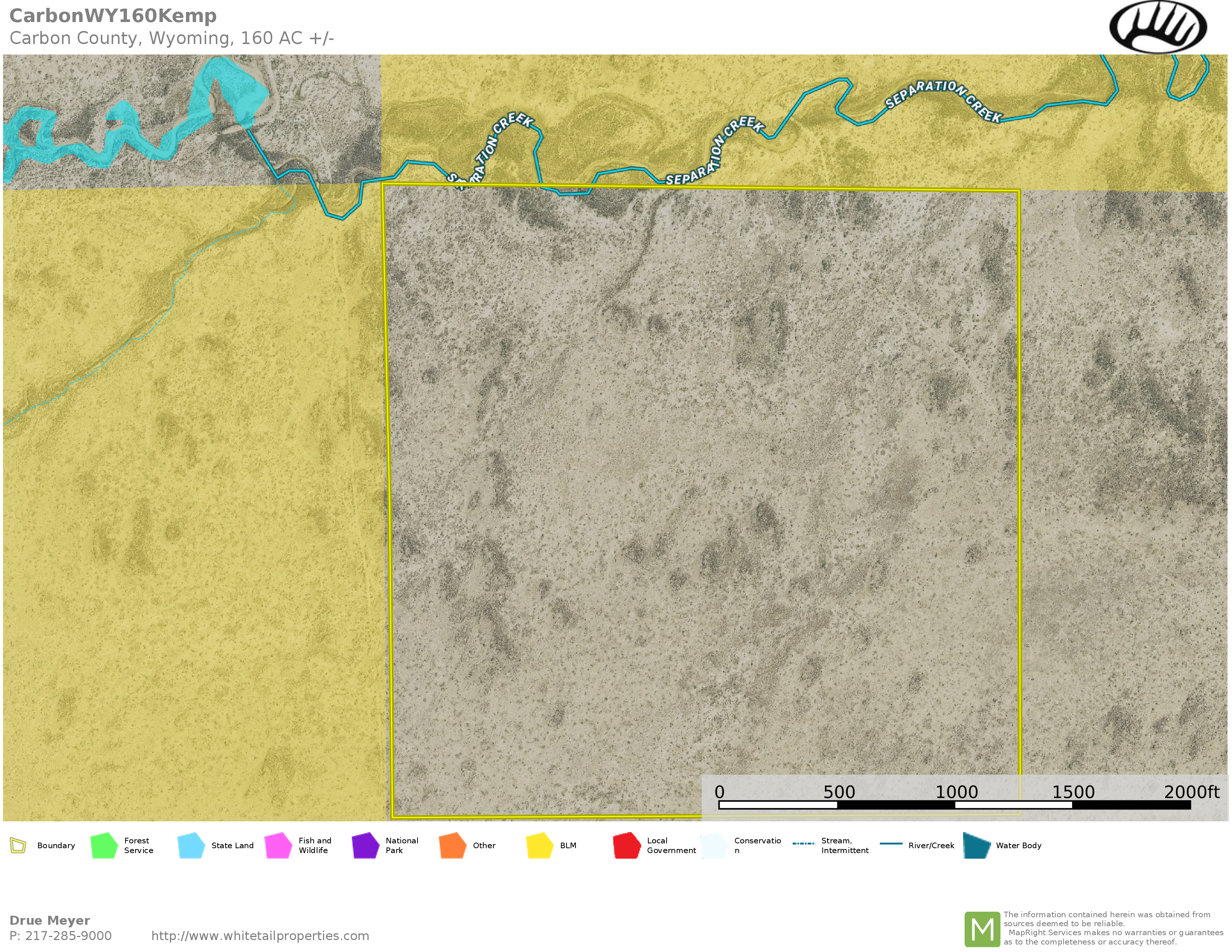
Task: Click the Boundary legend polygon icon
Action: tap(18, 845)
